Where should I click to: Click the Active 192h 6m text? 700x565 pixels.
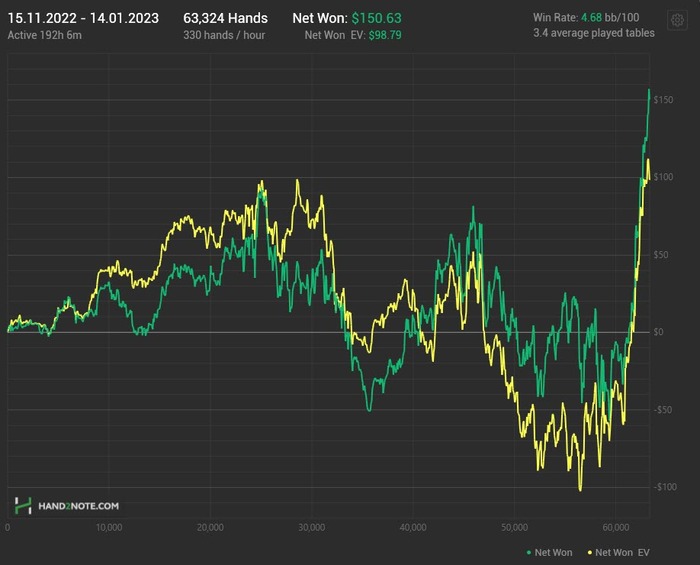45,35
